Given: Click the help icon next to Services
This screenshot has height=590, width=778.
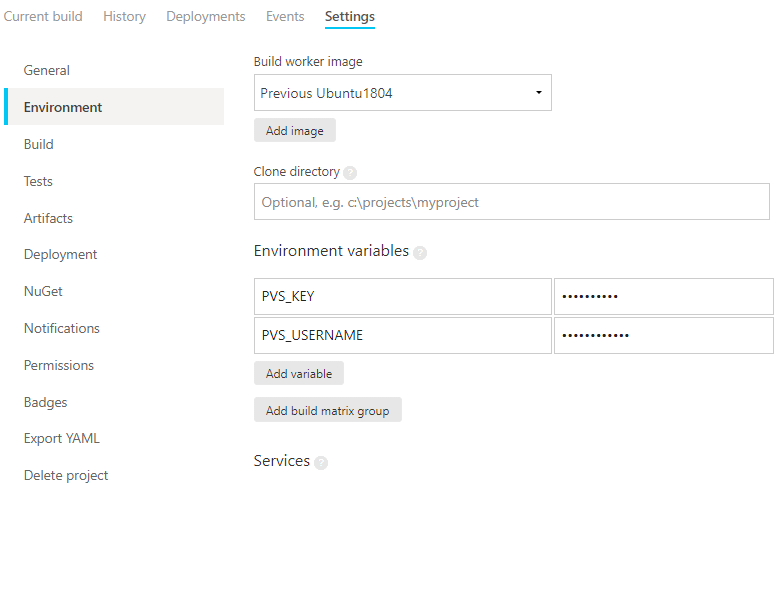Looking at the screenshot, I should (x=321, y=463).
